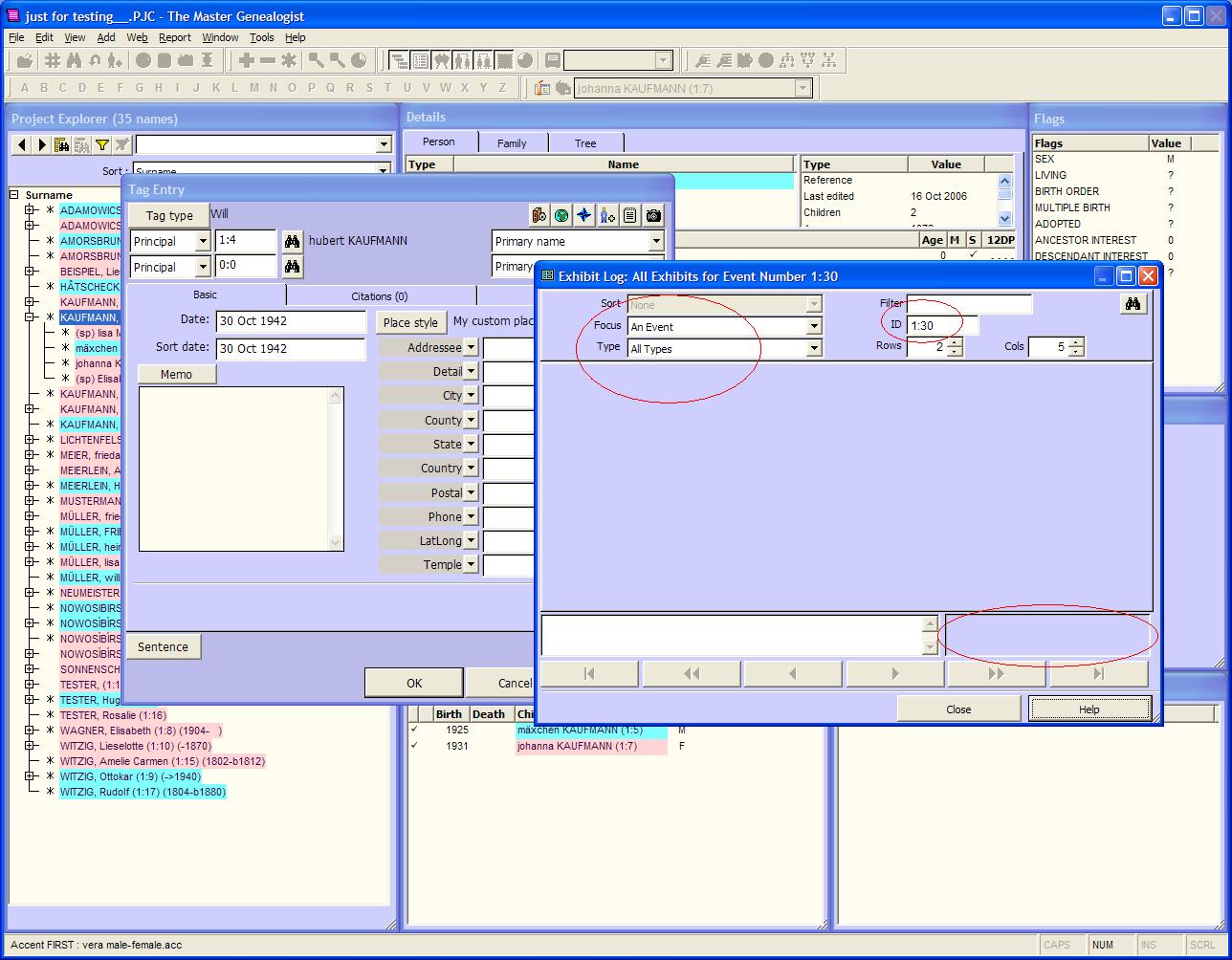Open exhibits with Tag Entry camera icon

(653, 215)
